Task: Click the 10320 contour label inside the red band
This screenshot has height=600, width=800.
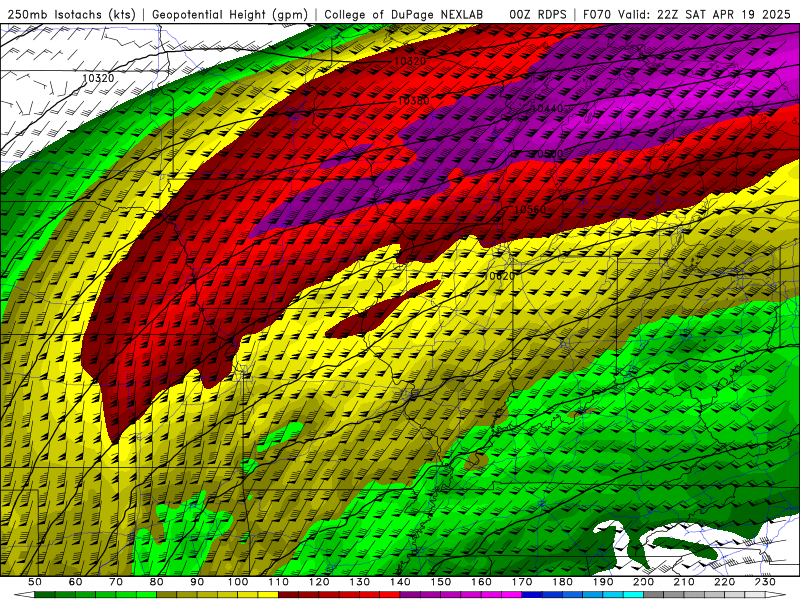Action: 410,61
